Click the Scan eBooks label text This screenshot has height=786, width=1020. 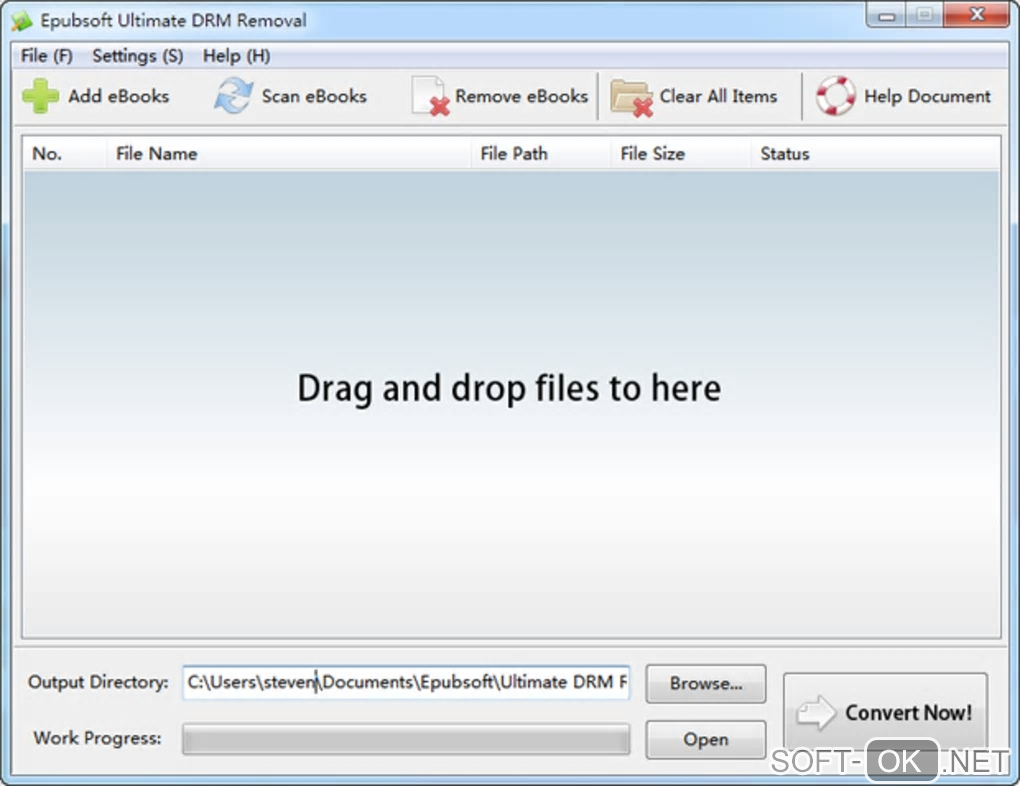point(314,96)
